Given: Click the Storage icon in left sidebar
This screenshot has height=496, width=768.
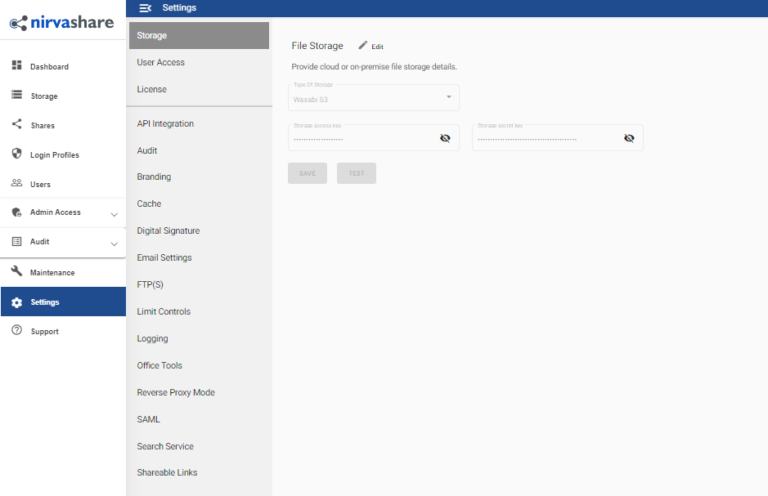Looking at the screenshot, I should [x=17, y=96].
